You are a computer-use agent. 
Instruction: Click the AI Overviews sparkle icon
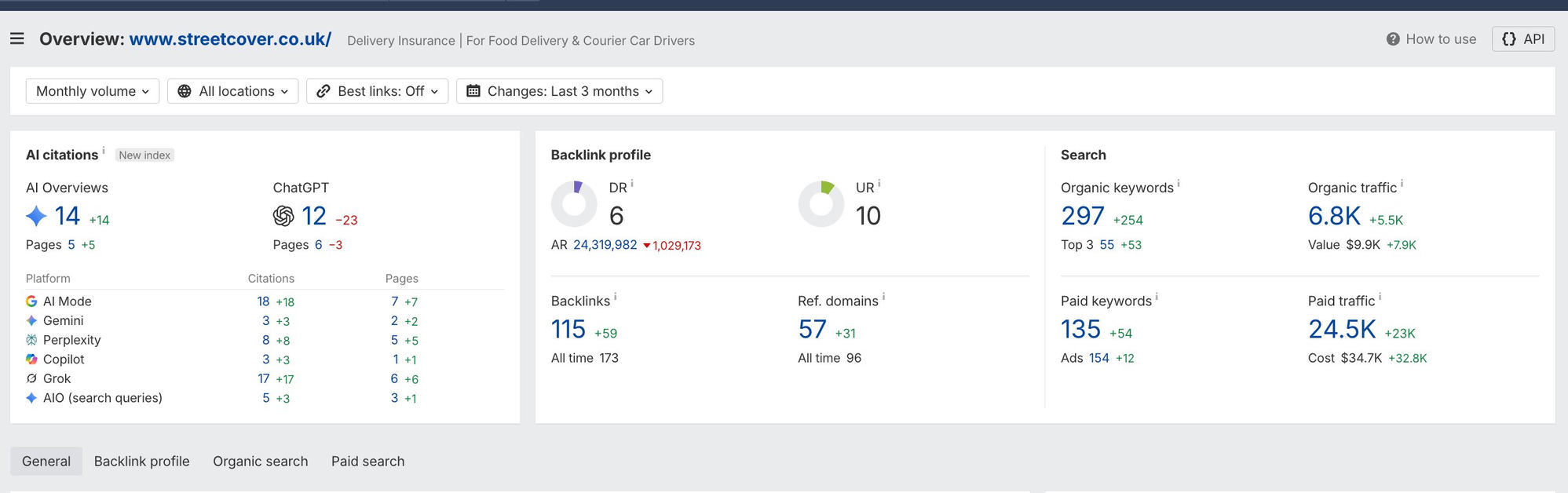[36, 216]
